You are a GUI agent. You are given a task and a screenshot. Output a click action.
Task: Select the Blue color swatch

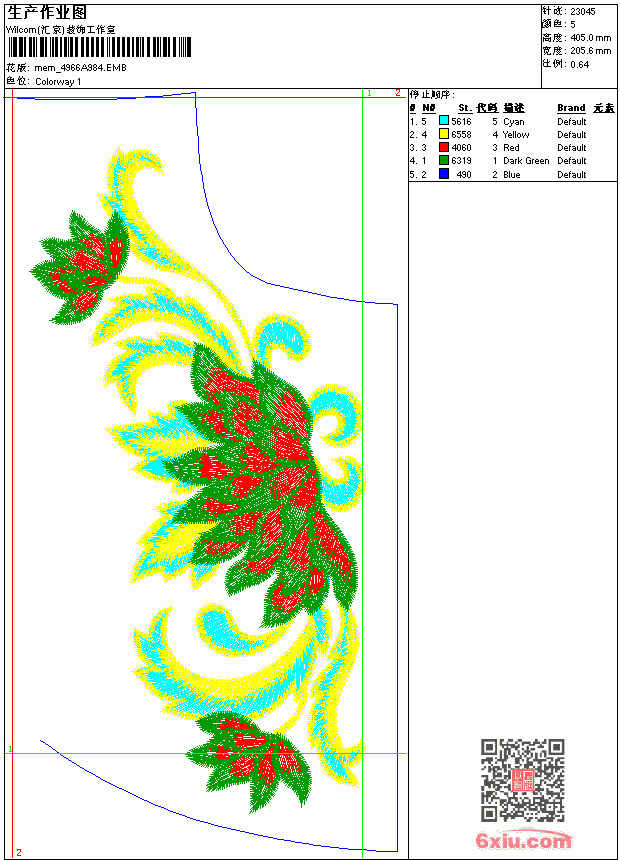click(444, 174)
